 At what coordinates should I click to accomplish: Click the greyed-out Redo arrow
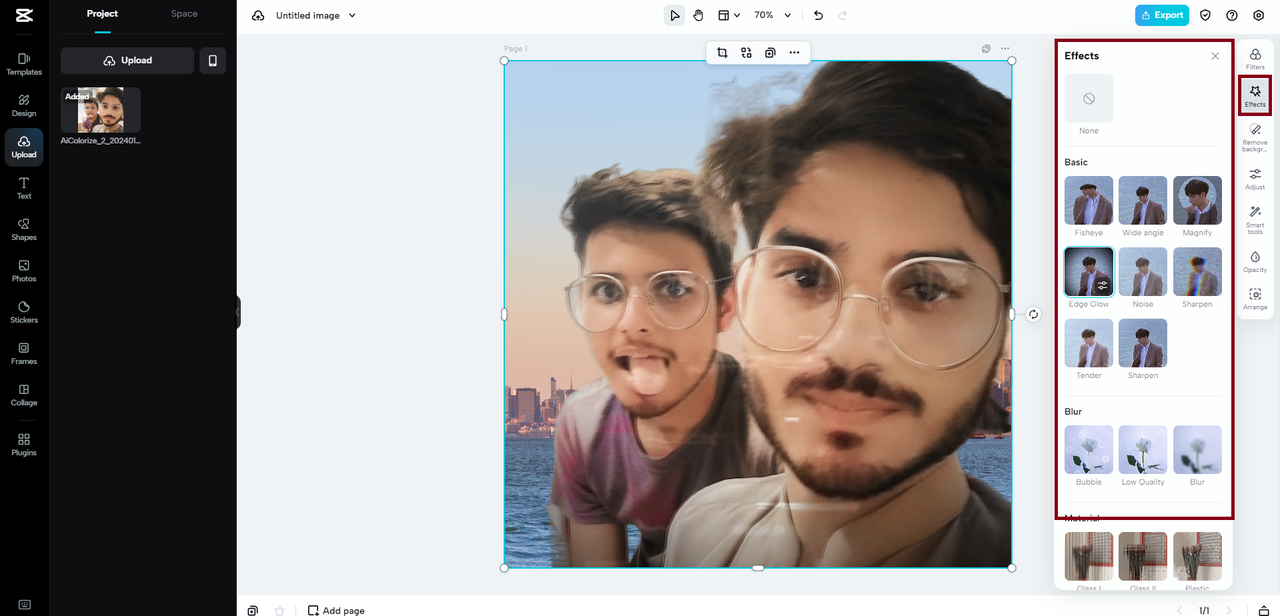pyautogui.click(x=842, y=15)
